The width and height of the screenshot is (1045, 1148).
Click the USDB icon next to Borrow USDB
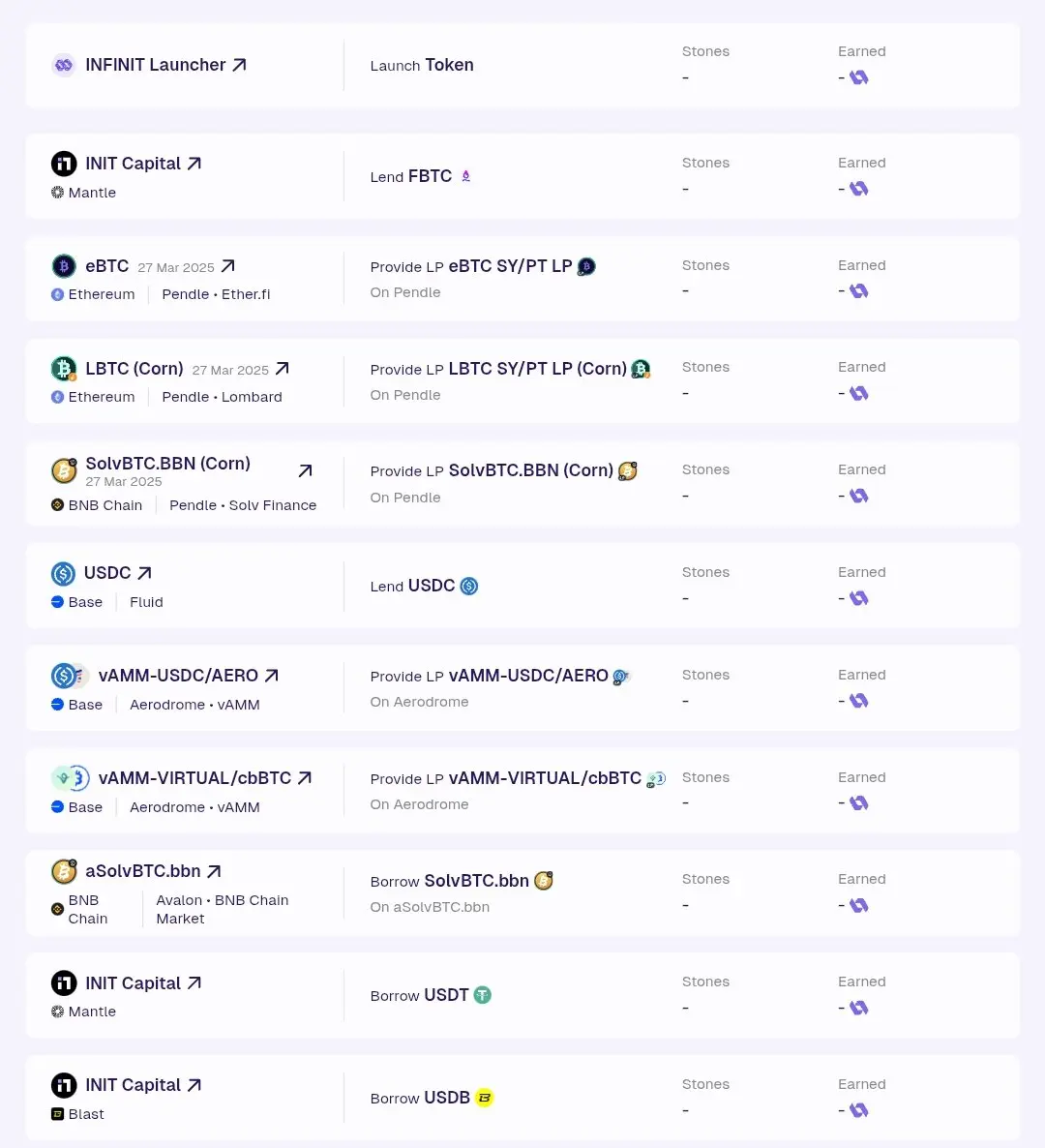485,1098
